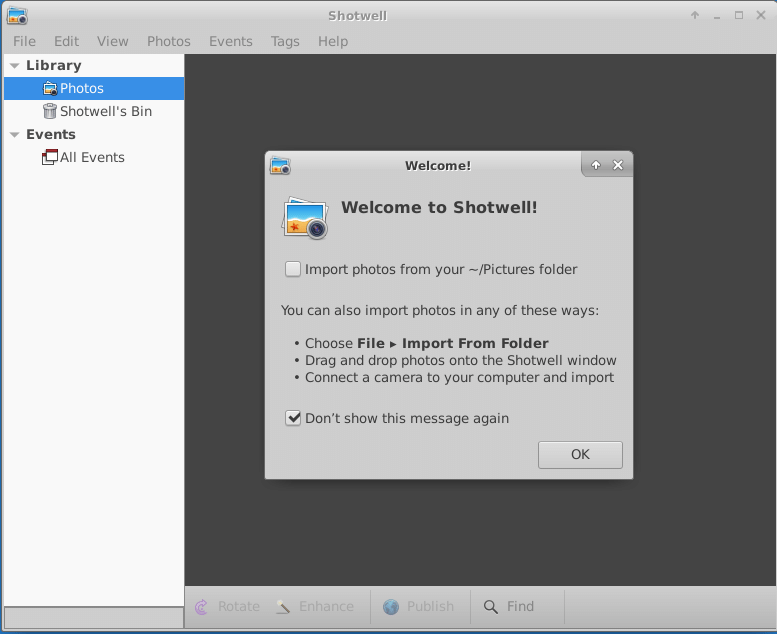This screenshot has width=777, height=634.
Task: Minimize the Shotwell main window
Action: pos(717,16)
